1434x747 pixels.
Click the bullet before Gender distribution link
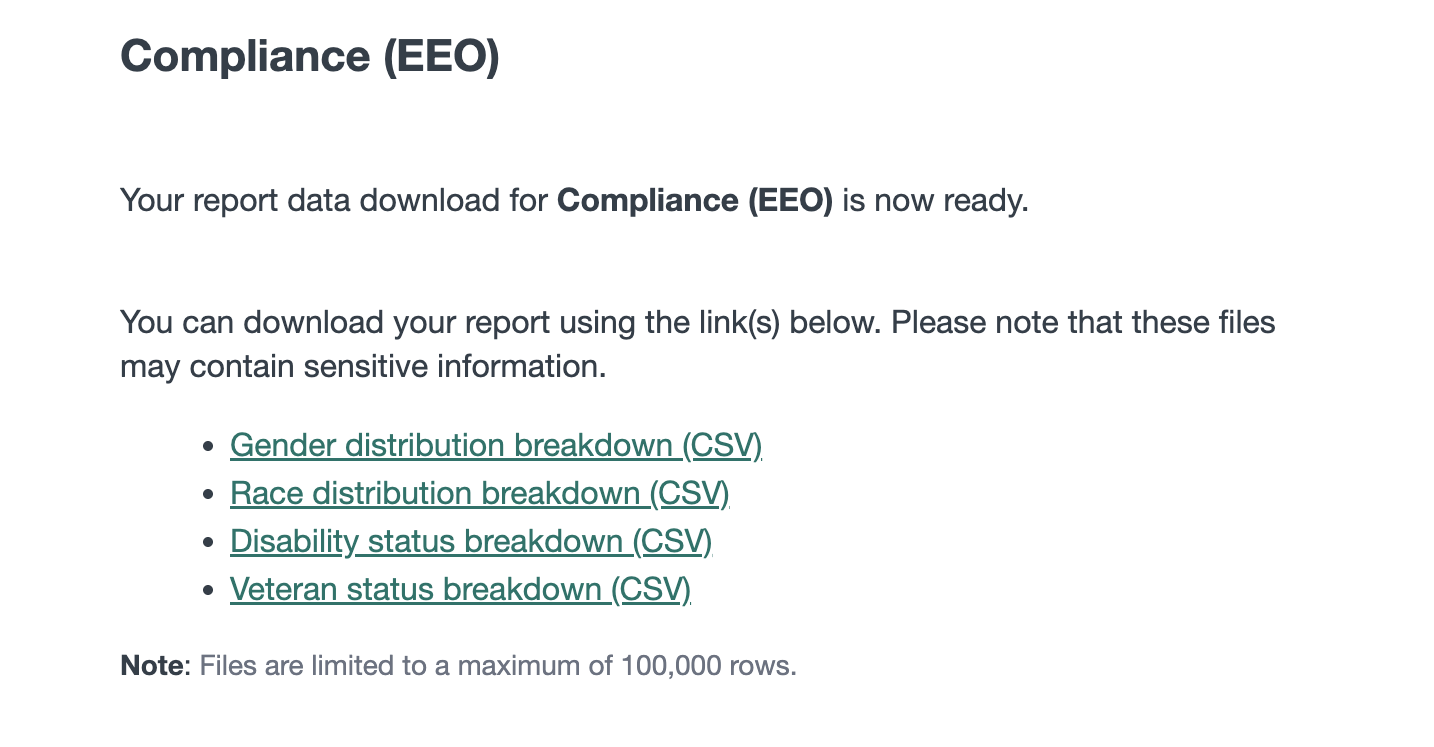(x=208, y=446)
